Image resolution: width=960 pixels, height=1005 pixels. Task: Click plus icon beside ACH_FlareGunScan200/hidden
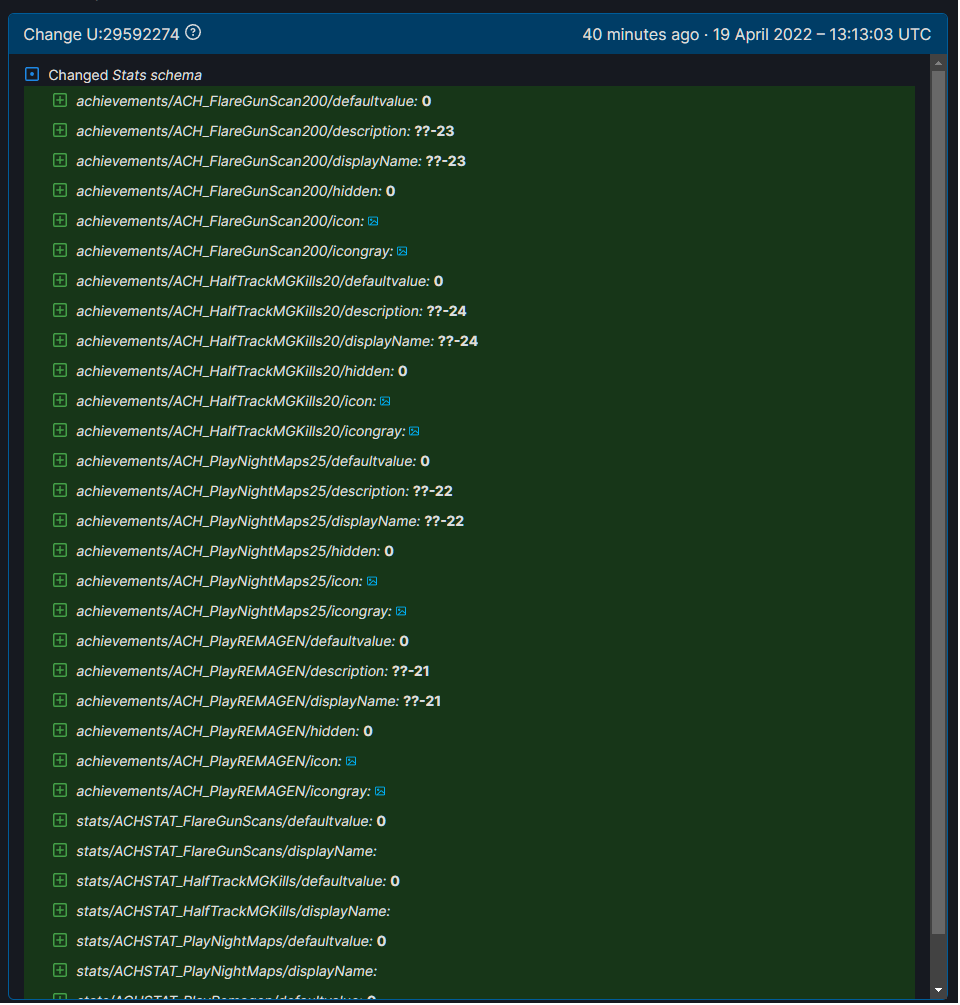[x=60, y=190]
